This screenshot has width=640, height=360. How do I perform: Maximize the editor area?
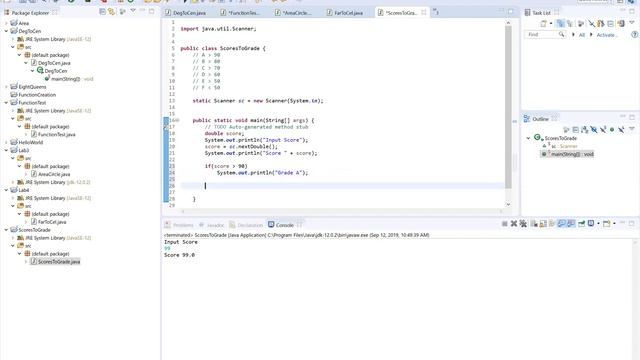click(511, 12)
